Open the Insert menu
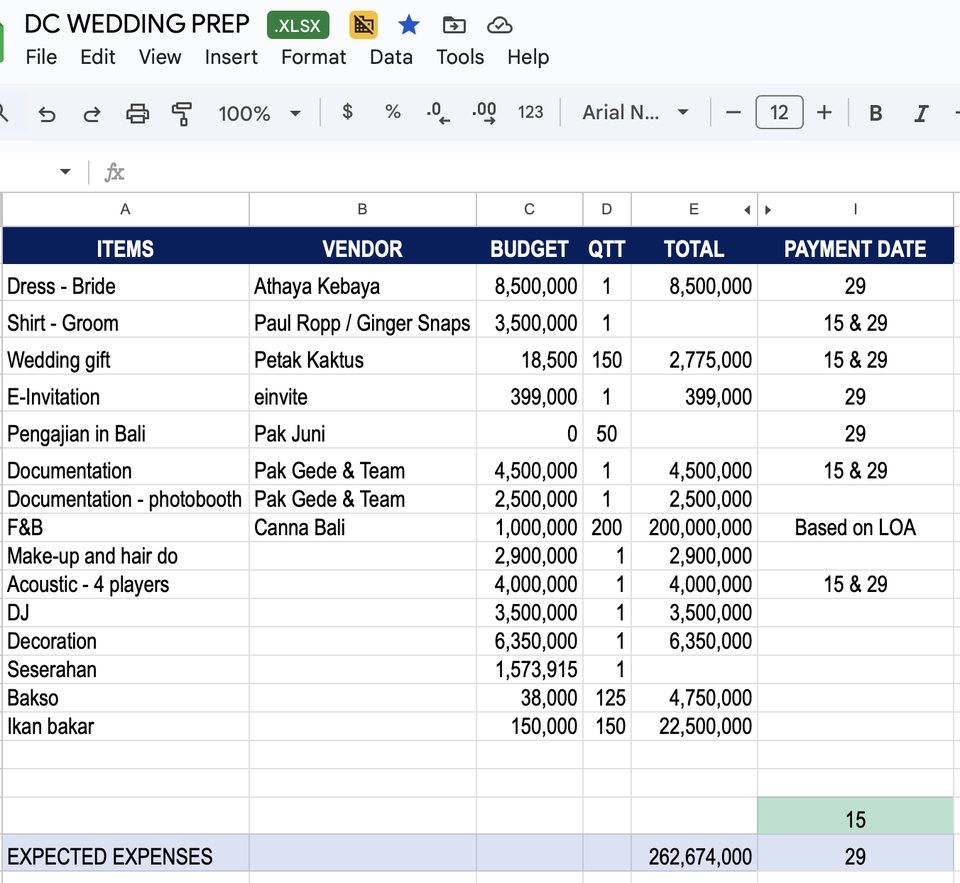This screenshot has height=883, width=960. [231, 57]
